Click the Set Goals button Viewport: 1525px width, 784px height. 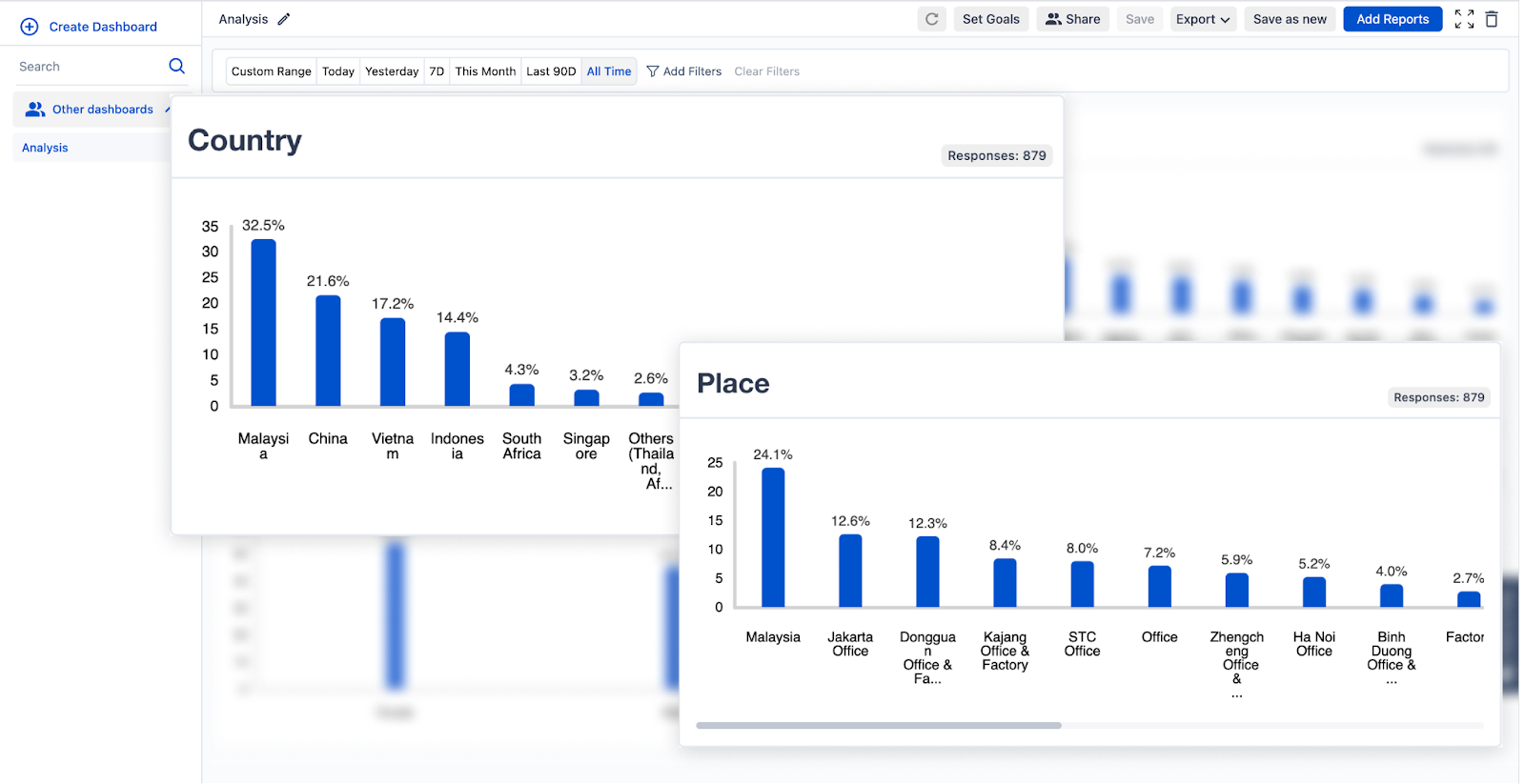(x=991, y=19)
